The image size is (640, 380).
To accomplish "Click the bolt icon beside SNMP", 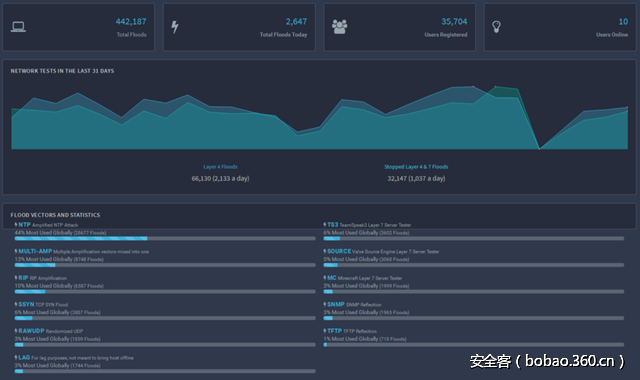I will (325, 304).
